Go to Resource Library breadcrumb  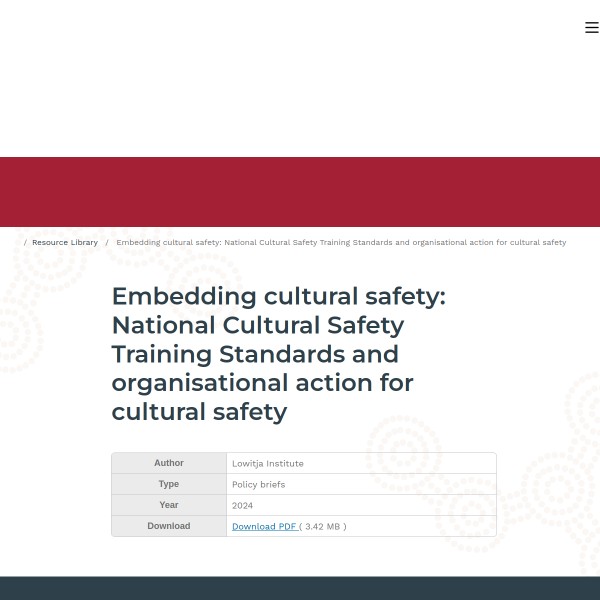65,243
